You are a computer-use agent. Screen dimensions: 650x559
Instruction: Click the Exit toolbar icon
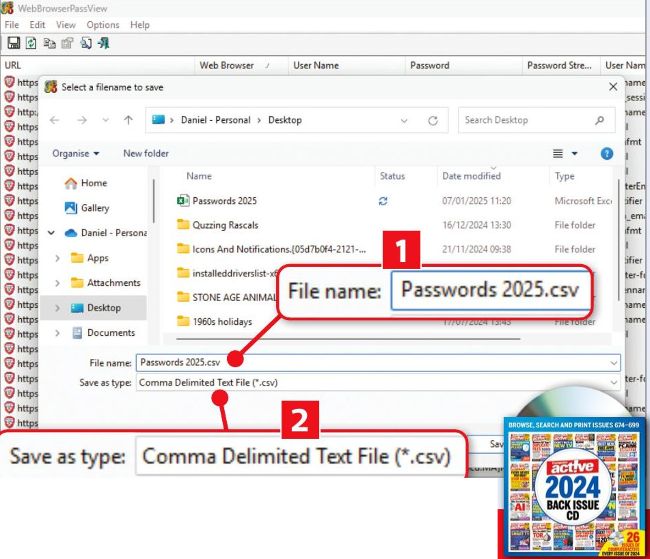pos(104,43)
